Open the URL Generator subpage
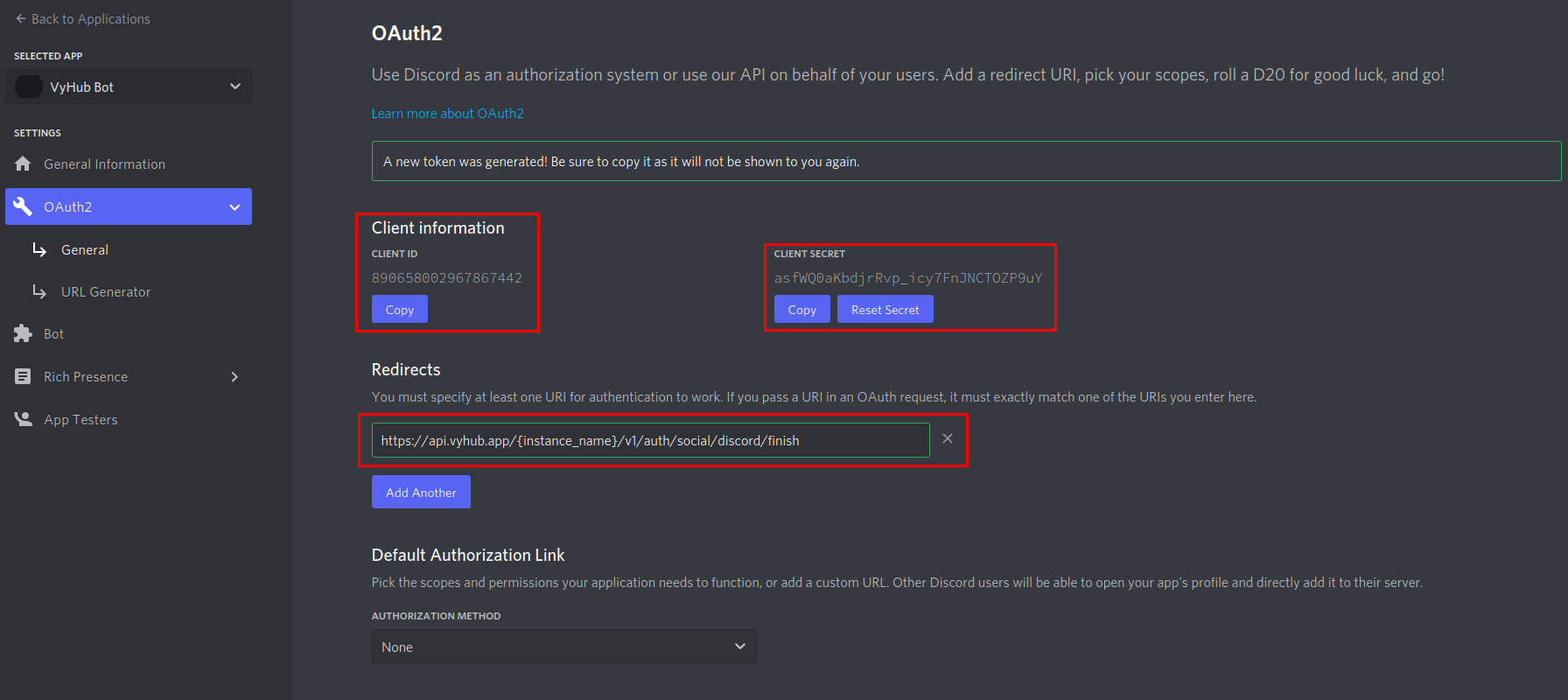 pyautogui.click(x=106, y=291)
